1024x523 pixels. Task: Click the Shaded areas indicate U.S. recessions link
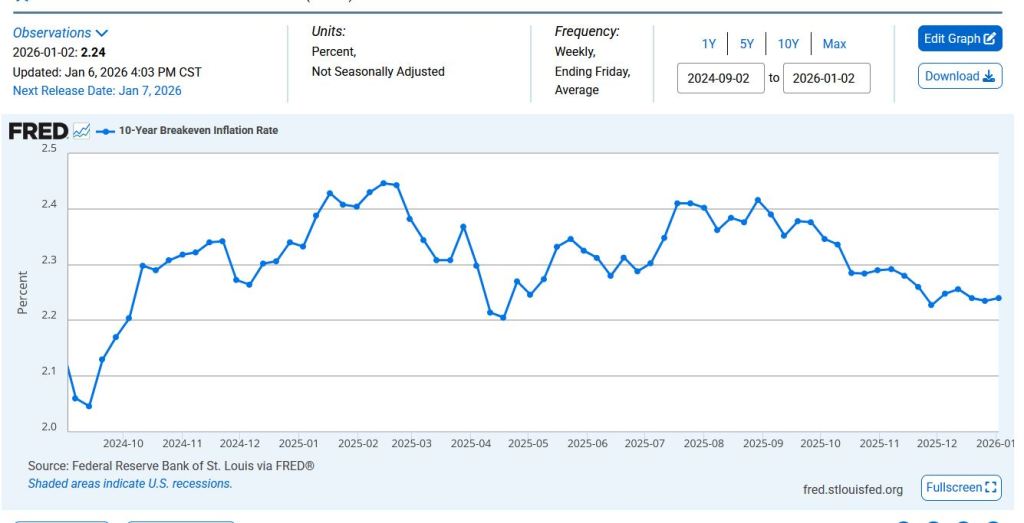pos(129,483)
